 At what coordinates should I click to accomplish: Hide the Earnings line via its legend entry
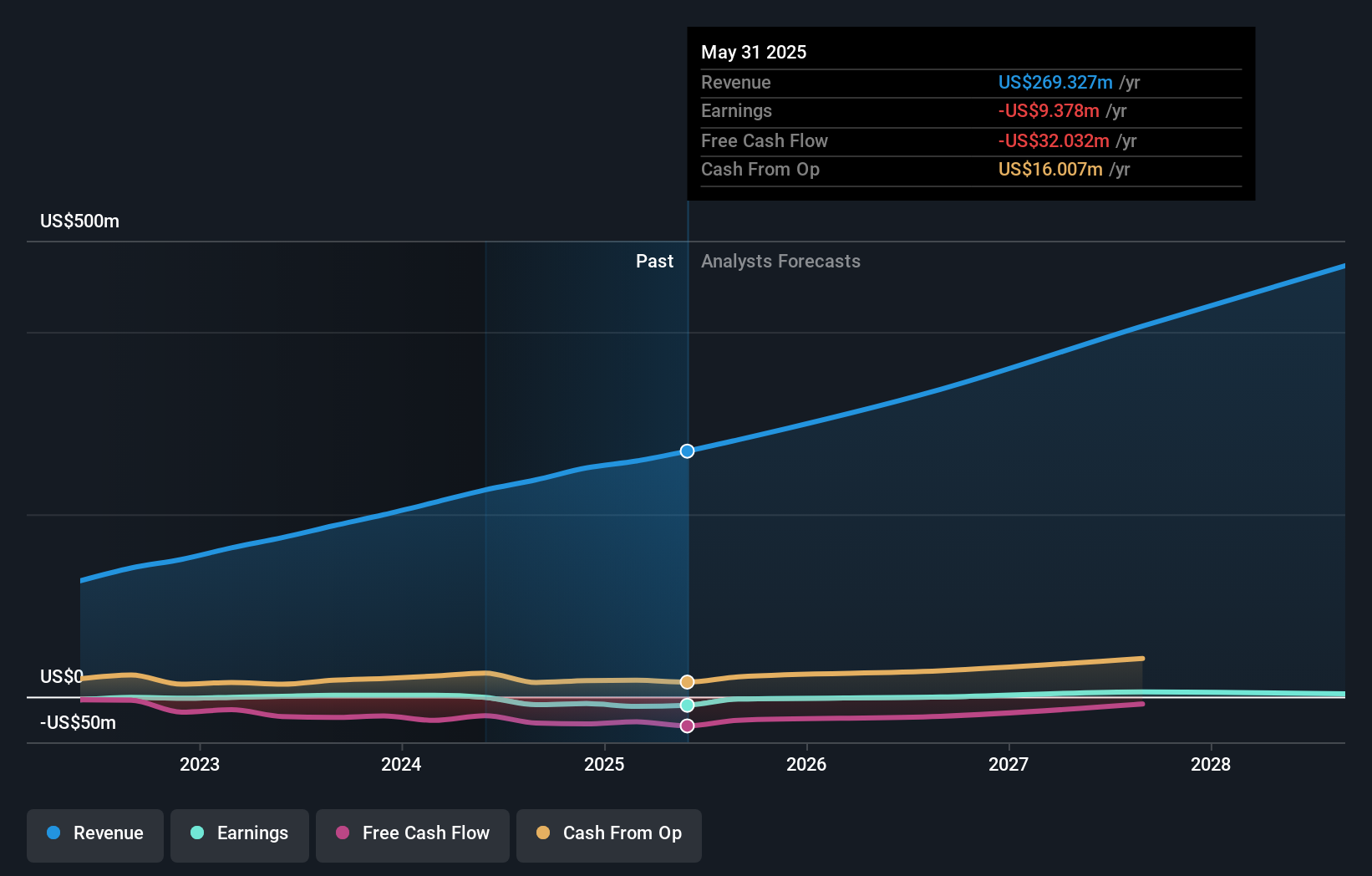pos(240,835)
